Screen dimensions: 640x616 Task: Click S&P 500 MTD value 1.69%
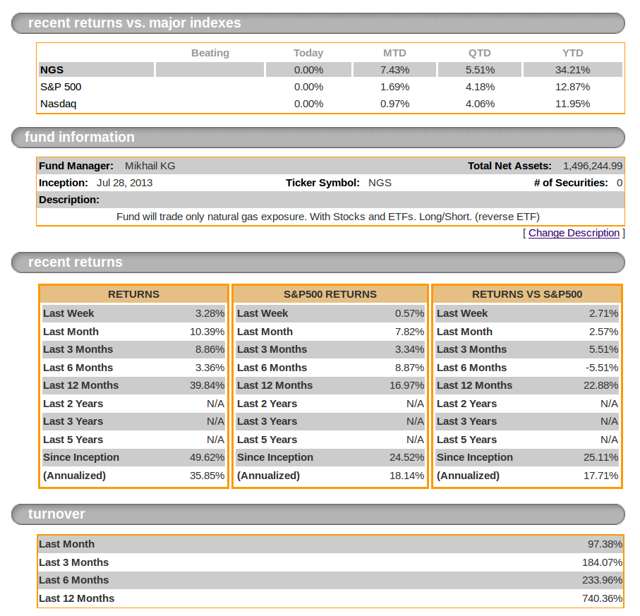click(395, 87)
